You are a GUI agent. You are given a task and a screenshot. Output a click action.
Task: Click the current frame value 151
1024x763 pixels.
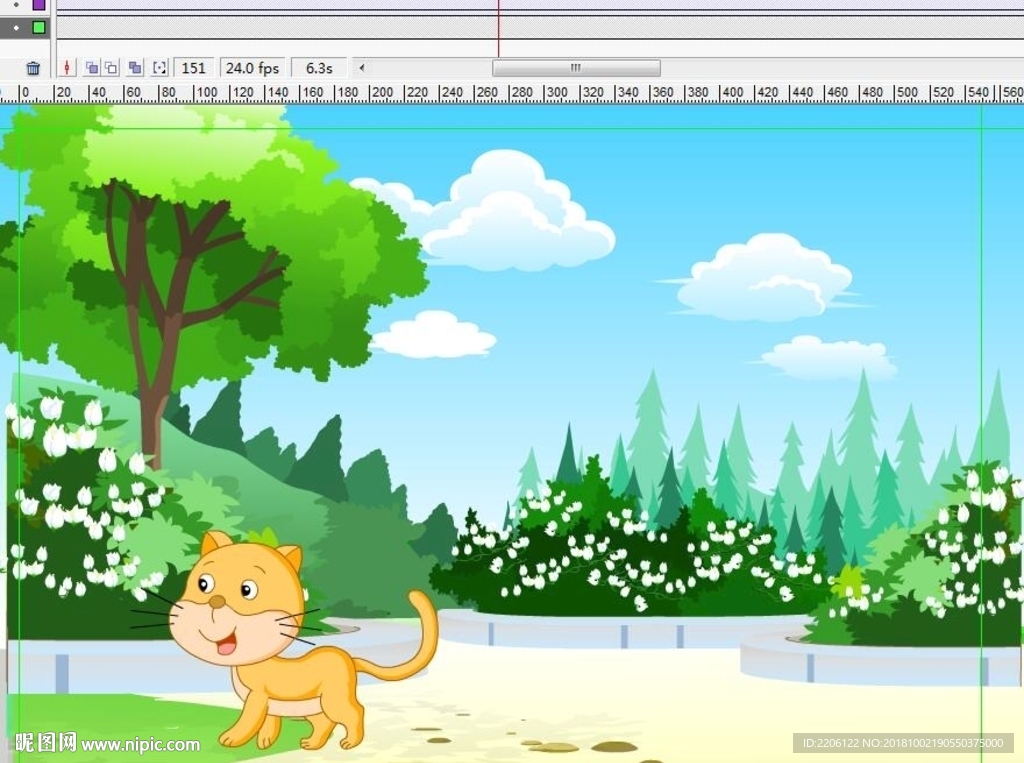click(193, 68)
